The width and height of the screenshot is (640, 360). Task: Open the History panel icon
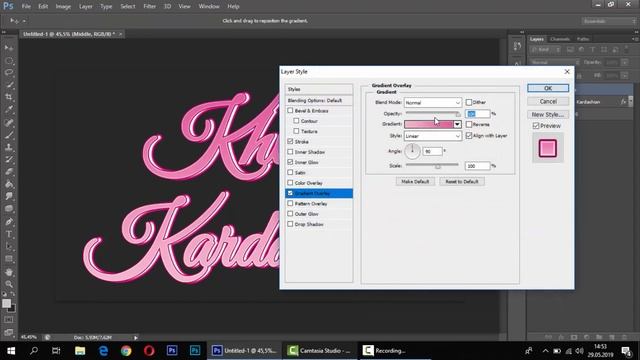coord(517,46)
